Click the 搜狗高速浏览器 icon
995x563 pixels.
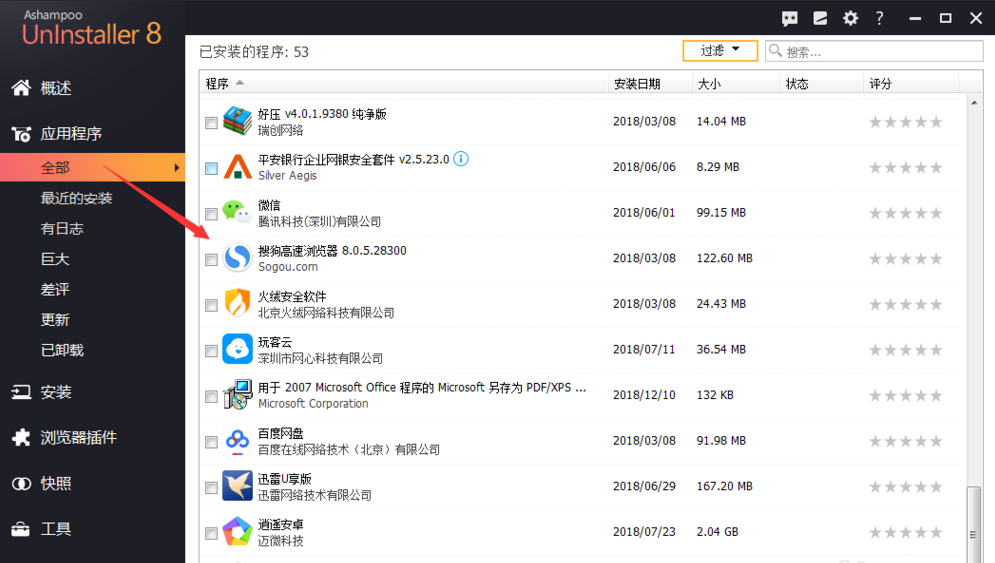(x=237, y=258)
